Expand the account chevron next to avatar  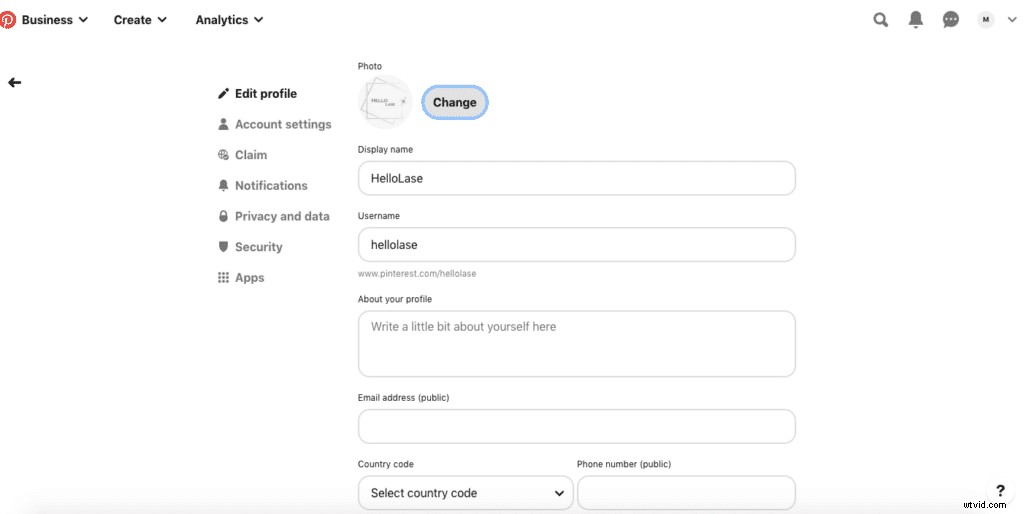tap(1011, 19)
